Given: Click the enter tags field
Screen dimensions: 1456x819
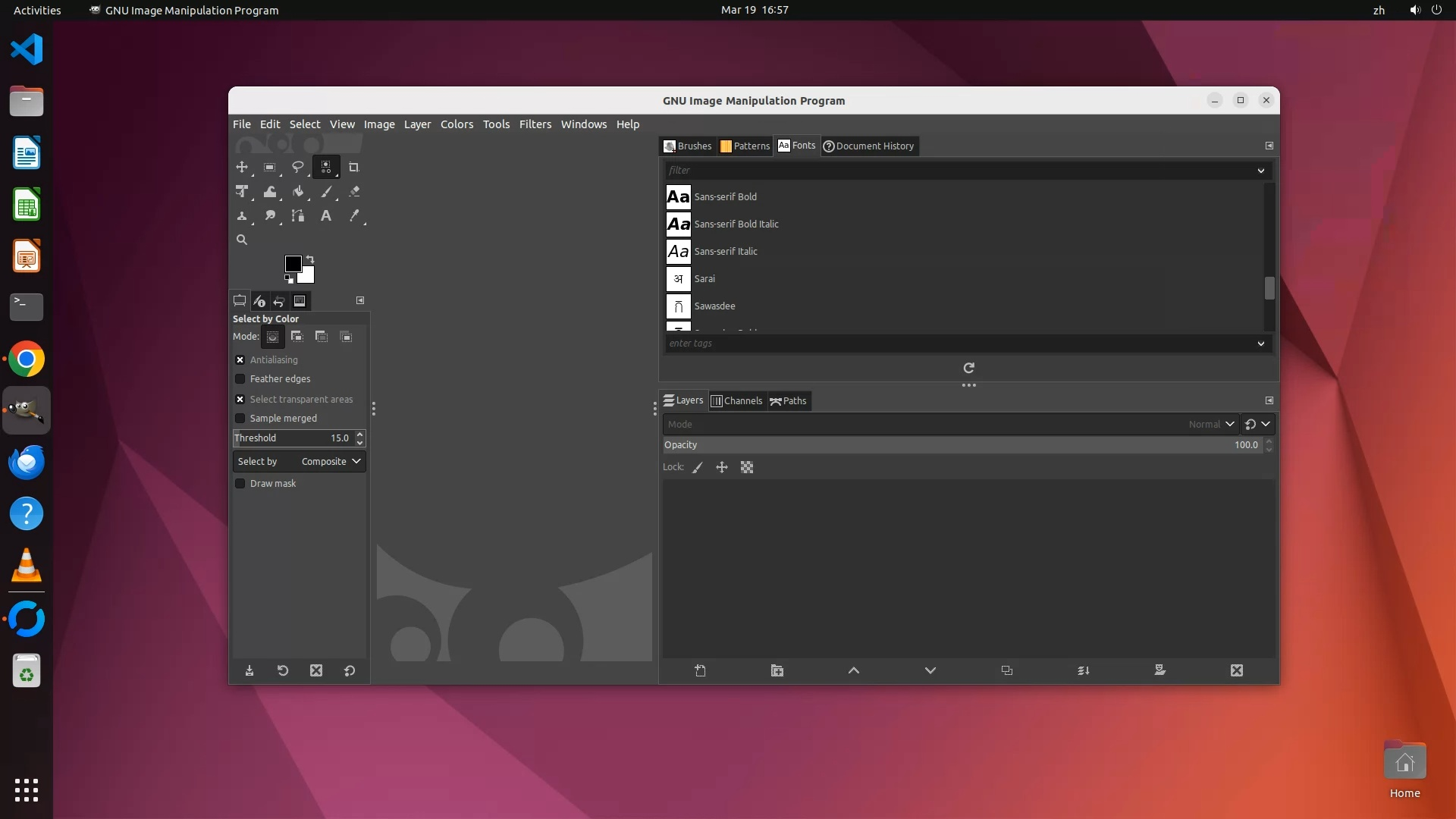Looking at the screenshot, I should pos(959,344).
